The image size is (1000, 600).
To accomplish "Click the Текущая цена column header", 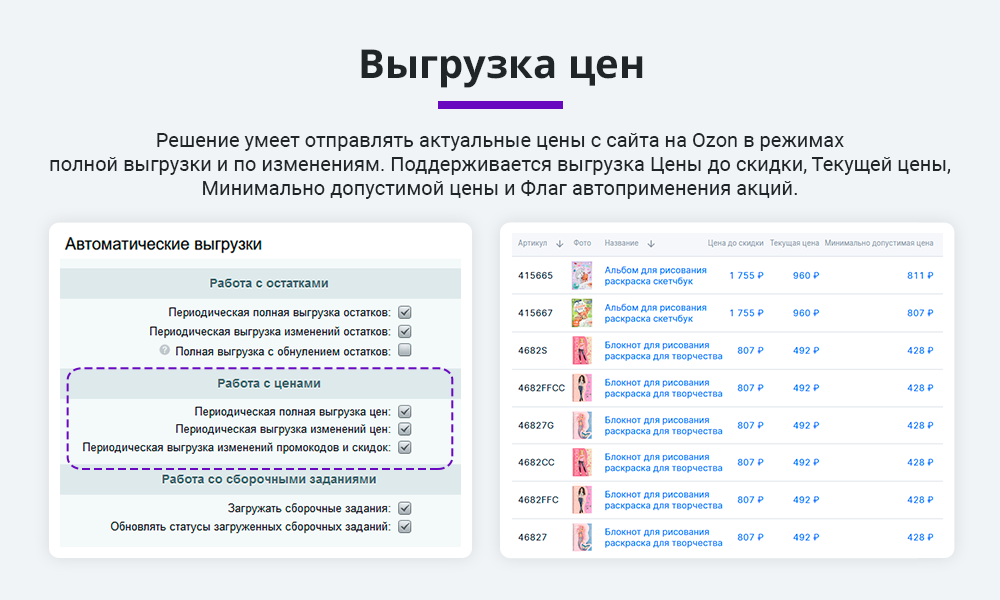I will (794, 243).
